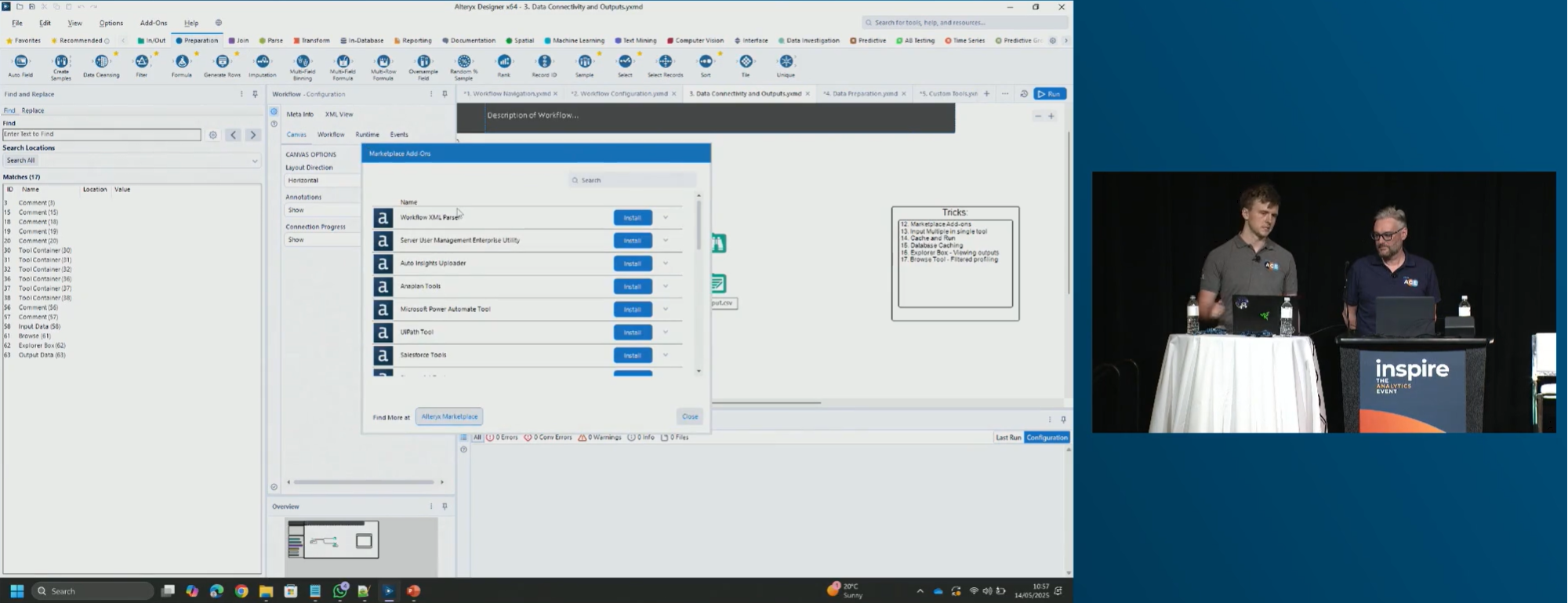1568x603 pixels.
Task: Select the Formula tool icon
Action: [x=182, y=61]
